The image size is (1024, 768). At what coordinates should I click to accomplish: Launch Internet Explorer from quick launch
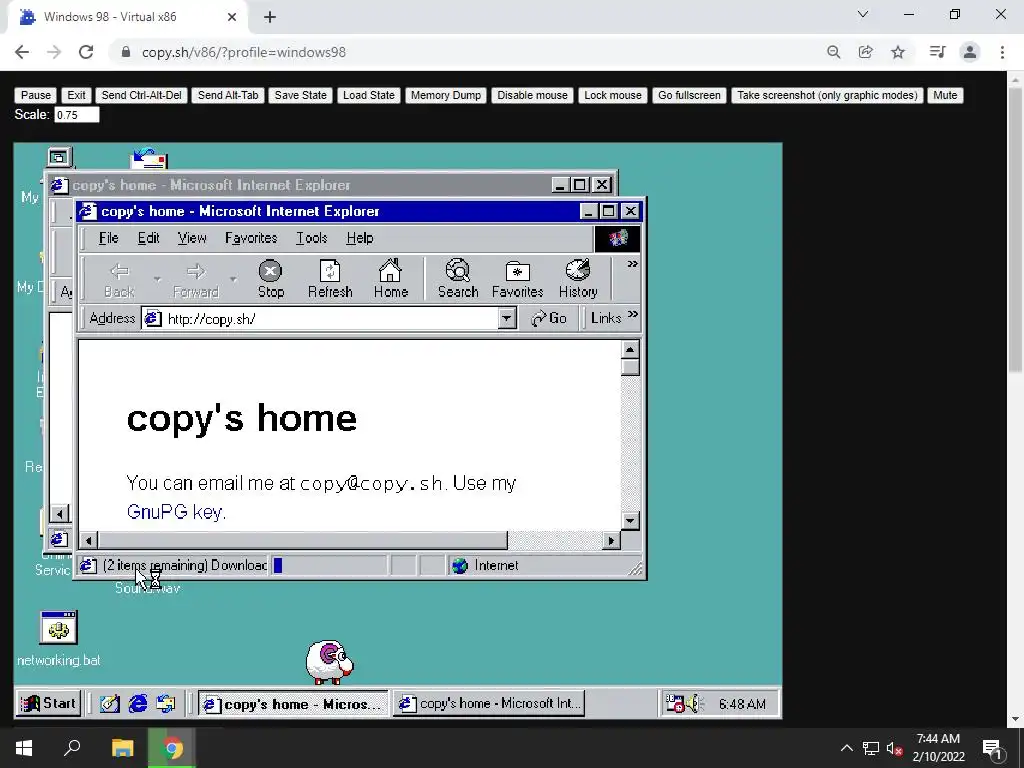click(138, 703)
